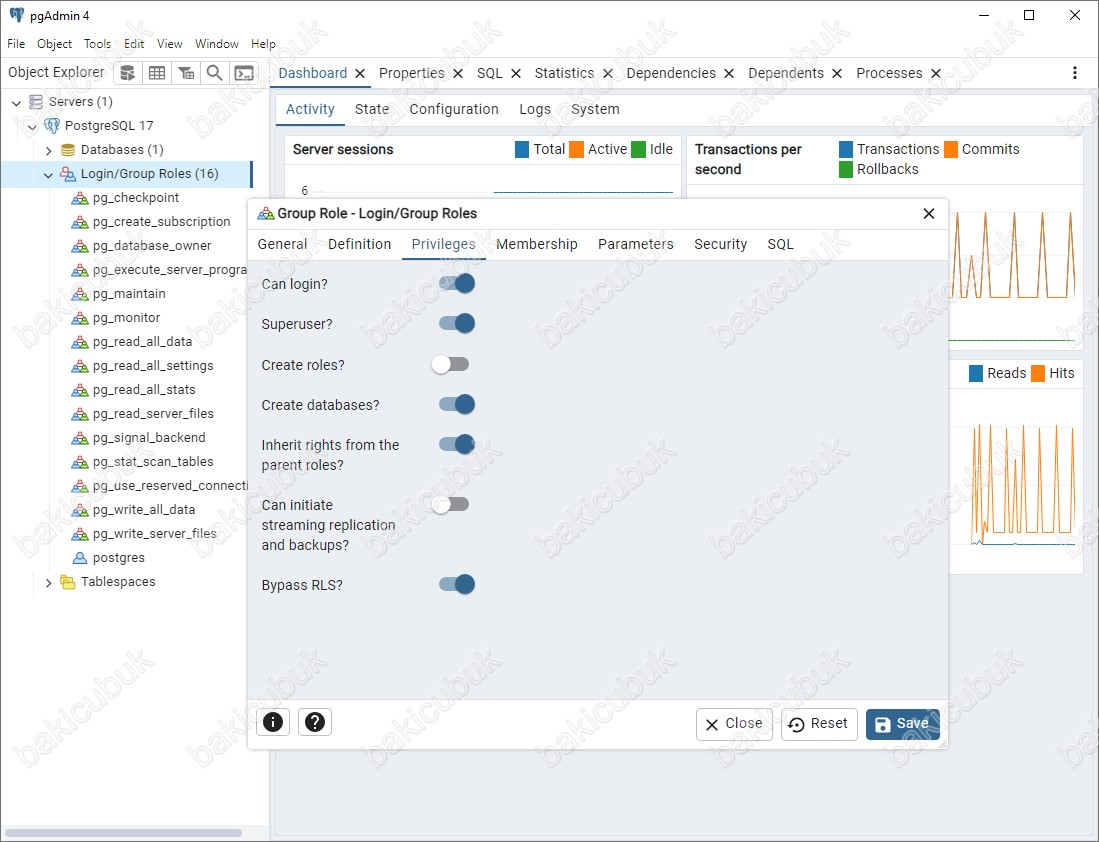Open the Parameters tab in dialog
This screenshot has width=1099, height=842.
[636, 244]
